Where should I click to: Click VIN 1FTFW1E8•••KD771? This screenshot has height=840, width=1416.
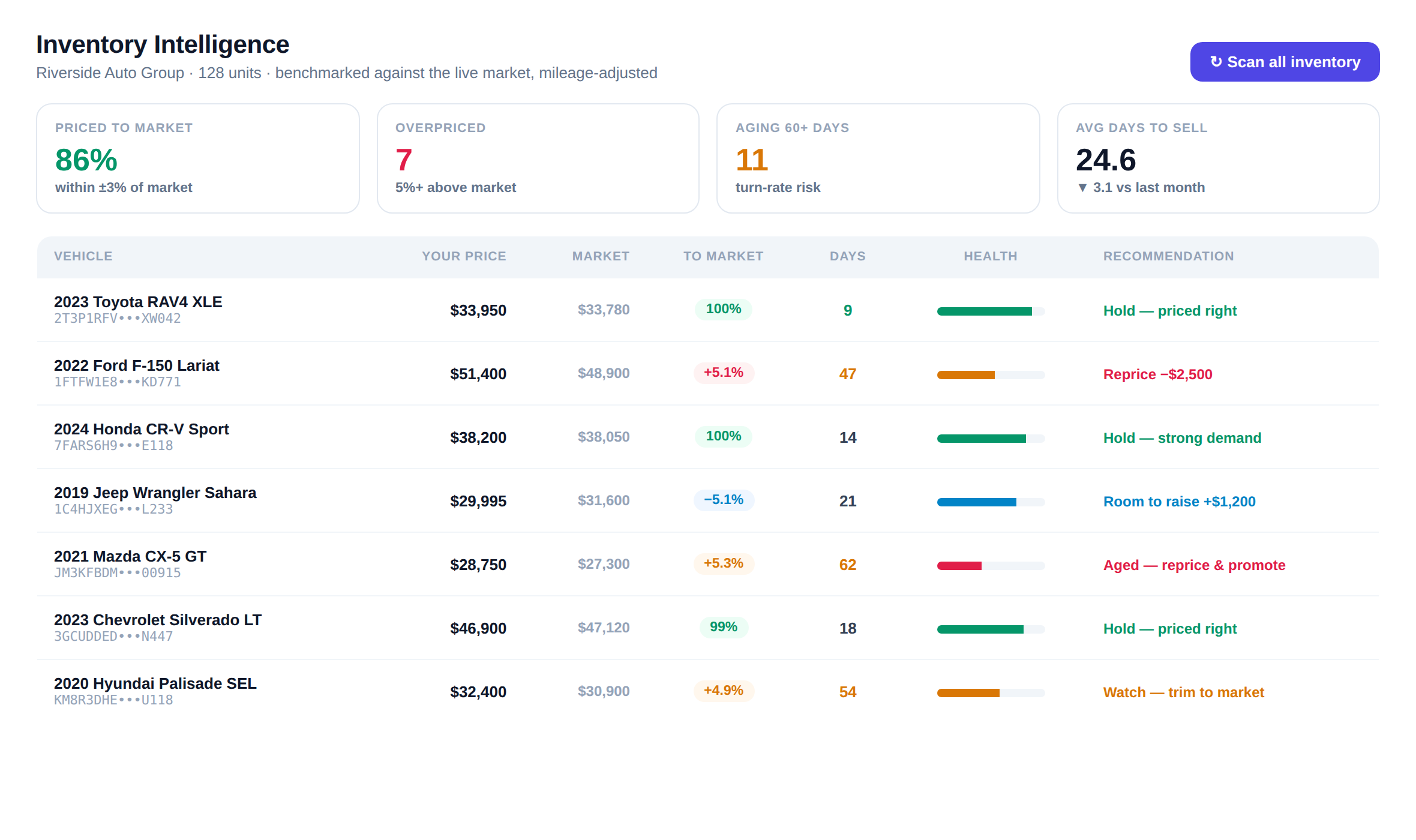pyautogui.click(x=118, y=382)
